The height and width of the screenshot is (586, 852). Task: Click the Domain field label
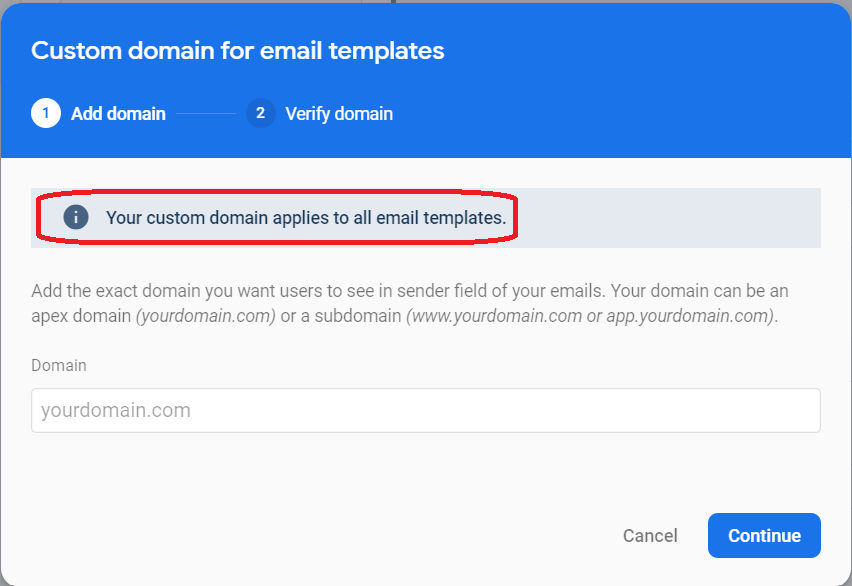pyautogui.click(x=59, y=365)
